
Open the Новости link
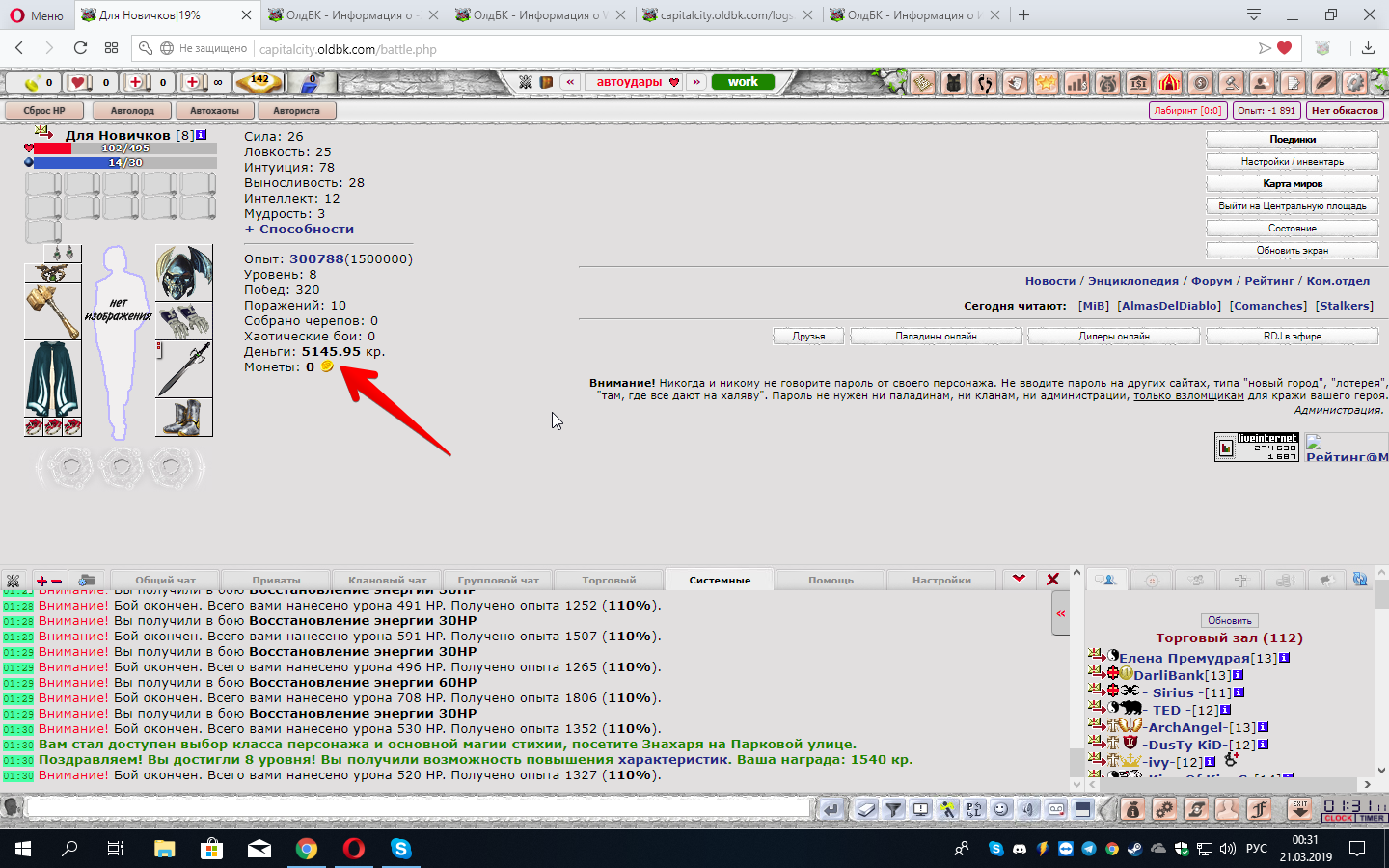coord(1050,281)
